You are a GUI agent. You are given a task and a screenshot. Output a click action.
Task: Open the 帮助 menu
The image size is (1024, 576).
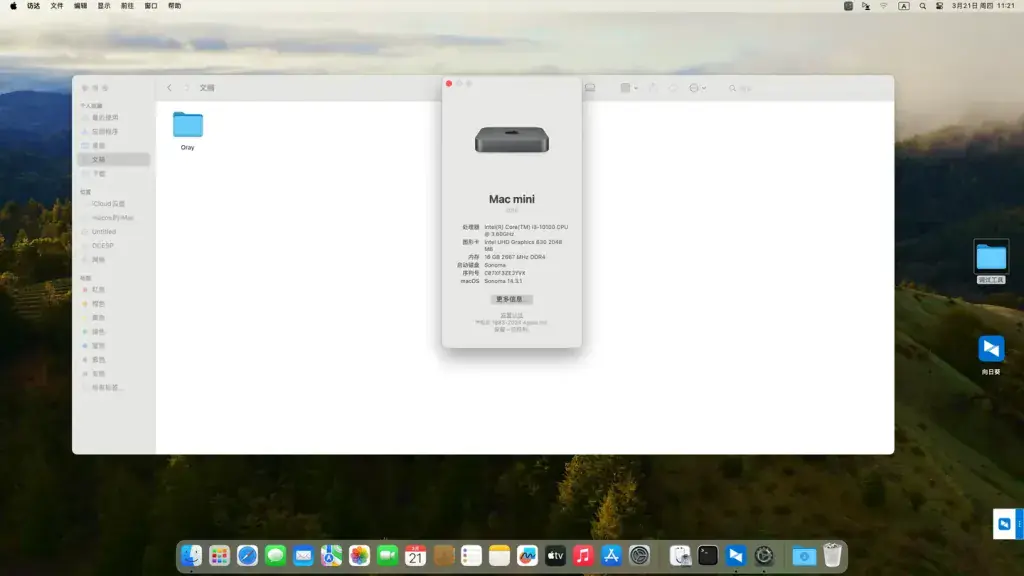click(174, 6)
